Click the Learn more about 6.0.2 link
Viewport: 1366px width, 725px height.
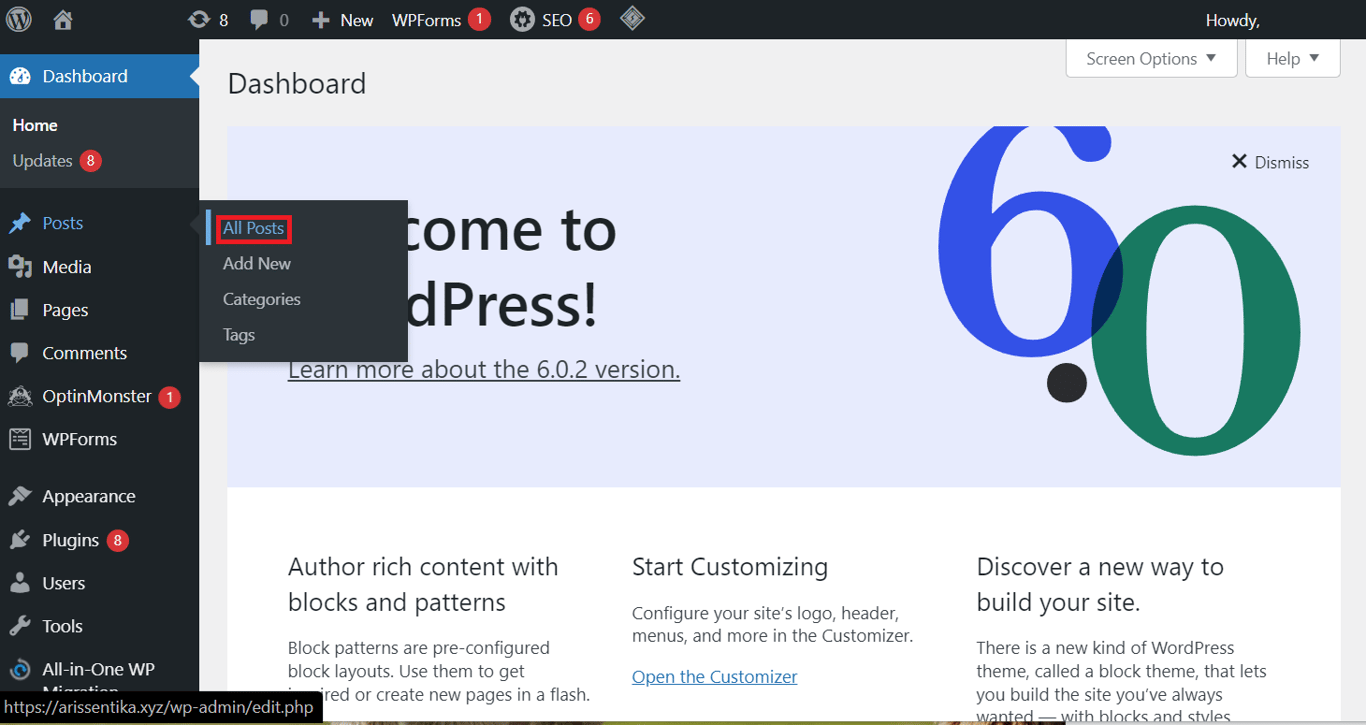click(483, 369)
